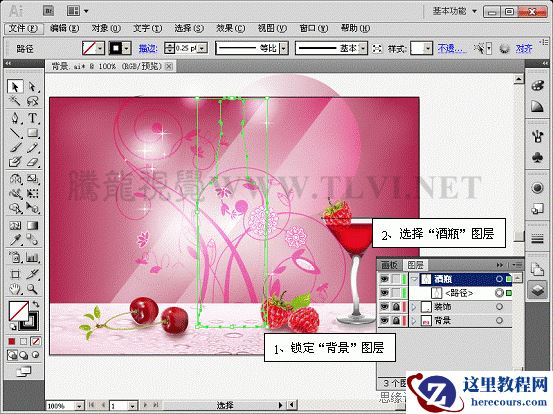Open the 窗口(W) menu

[314, 28]
